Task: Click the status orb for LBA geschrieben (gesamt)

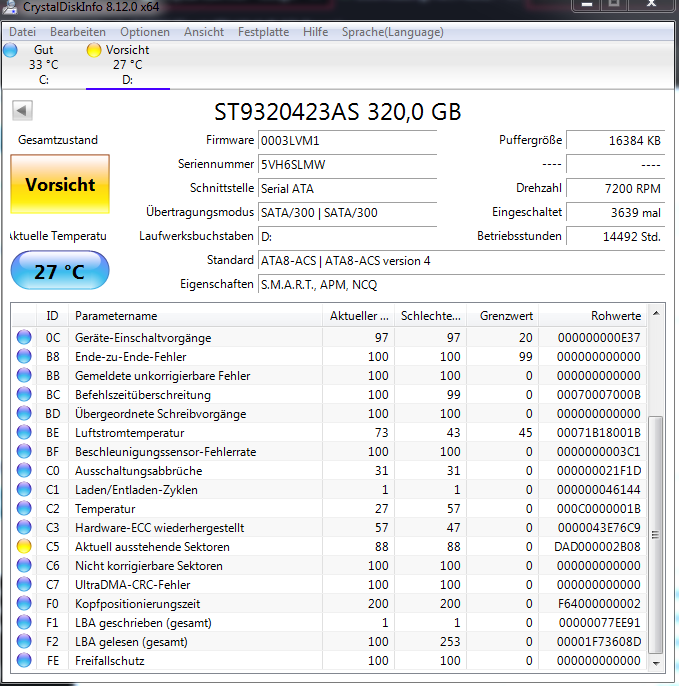Action: [24, 622]
